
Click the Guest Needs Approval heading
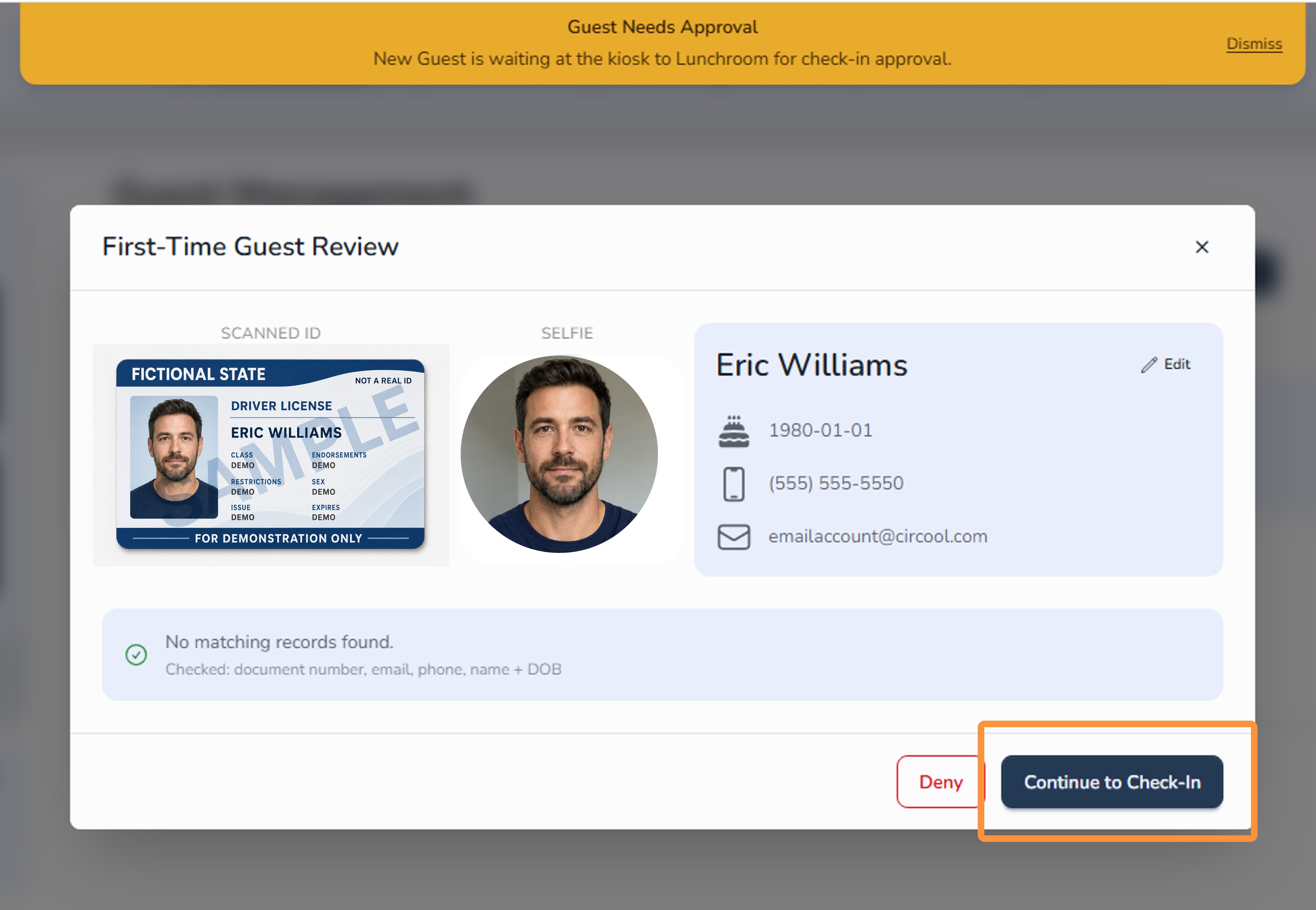point(663,27)
